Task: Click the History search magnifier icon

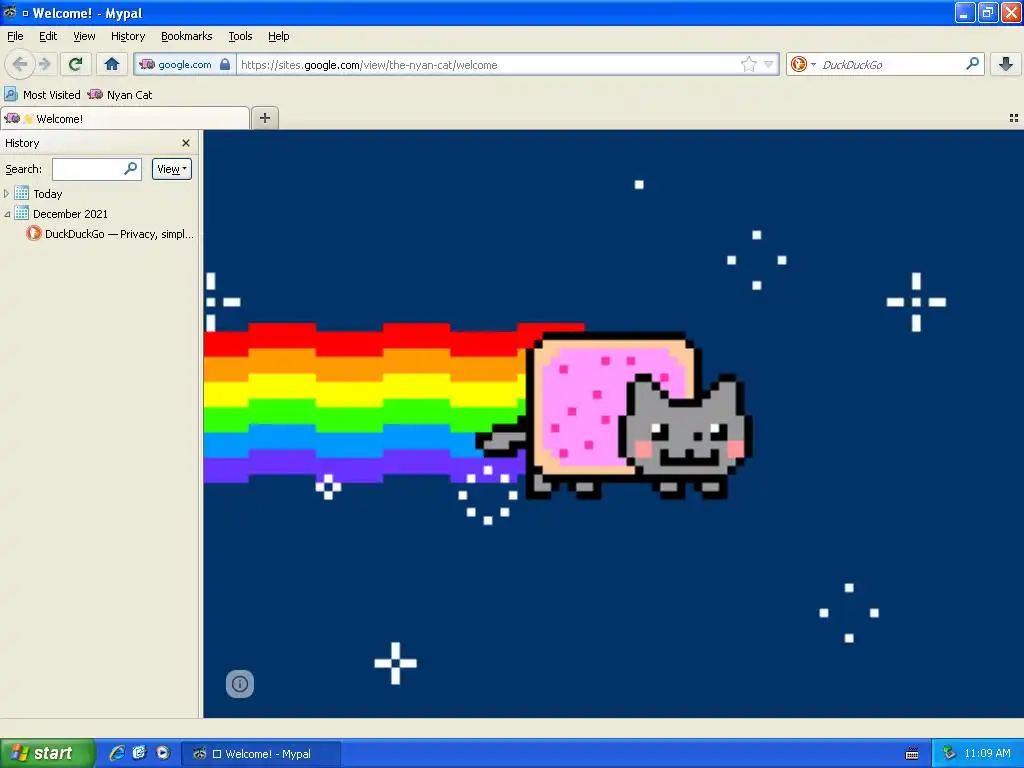Action: (x=131, y=168)
